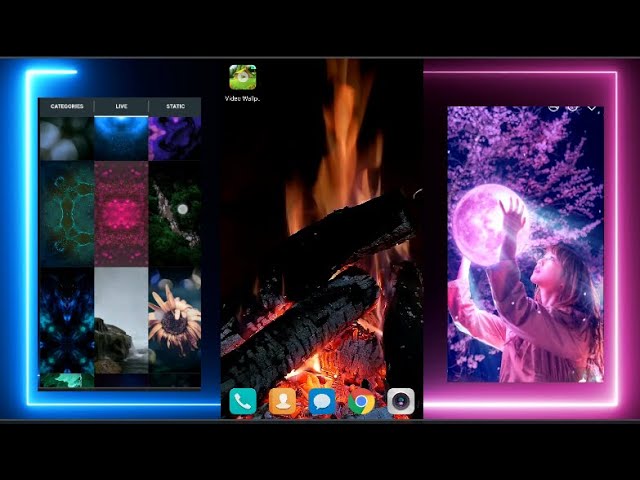This screenshot has height=480, width=640.
Task: Select the blue glow particle wallpaper thumbnail
Action: (x=121, y=138)
